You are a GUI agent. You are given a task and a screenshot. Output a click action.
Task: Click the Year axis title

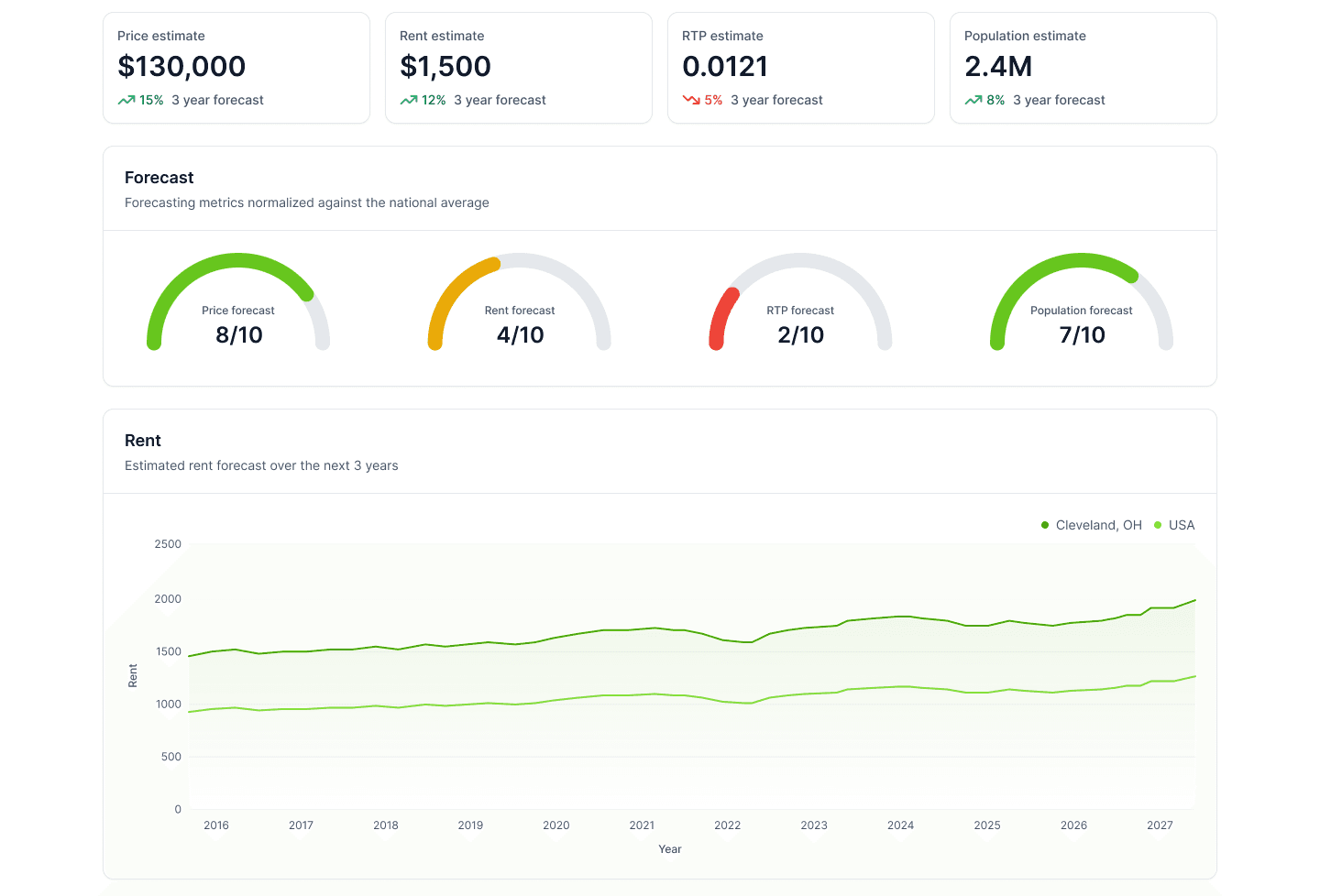pos(670,849)
